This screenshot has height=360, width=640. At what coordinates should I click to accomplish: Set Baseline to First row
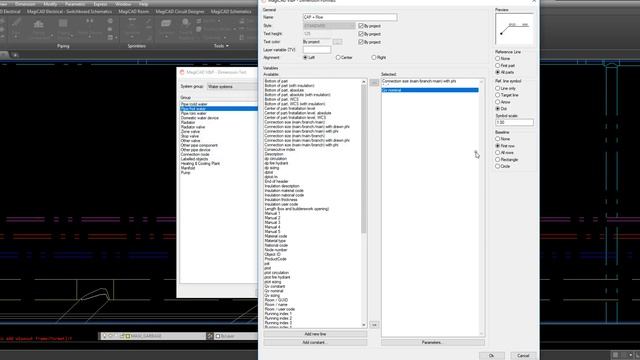click(498, 146)
